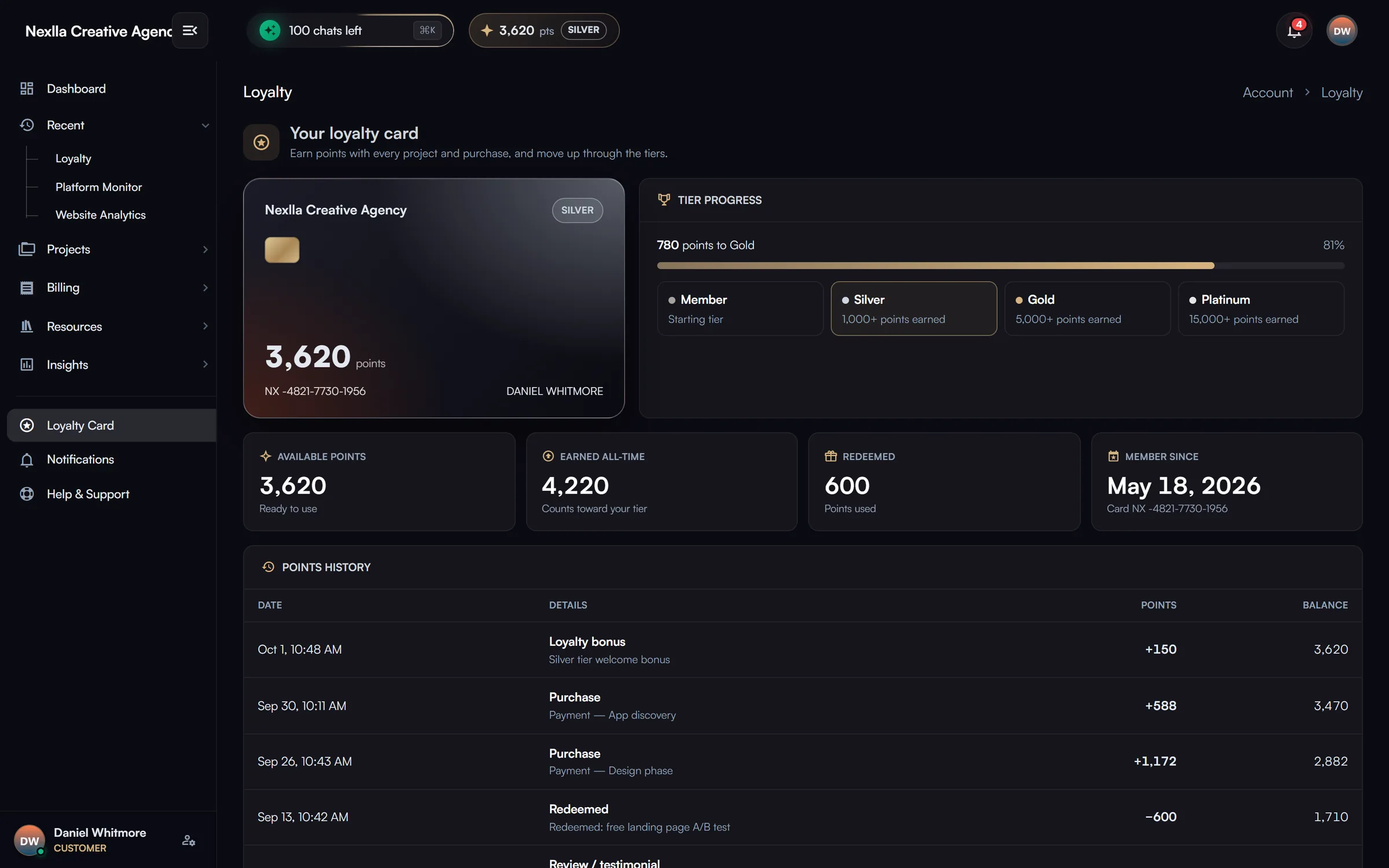The width and height of the screenshot is (1389, 868).
Task: Click the calendar icon on Member Since card
Action: coord(1113,456)
